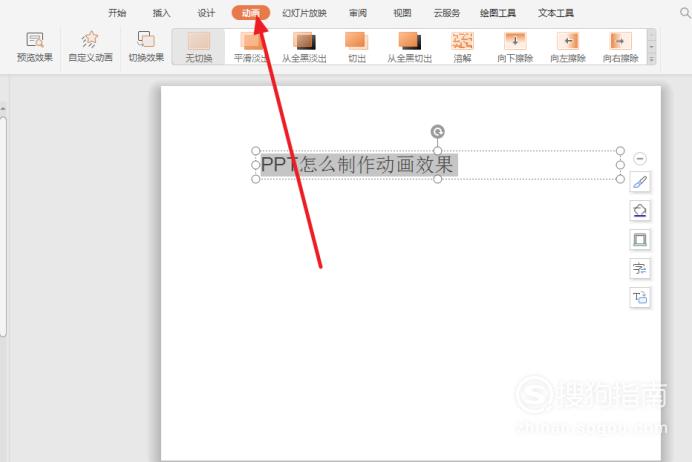Click the search magnifier icon
The width and height of the screenshot is (692, 462).
pos(685,13)
